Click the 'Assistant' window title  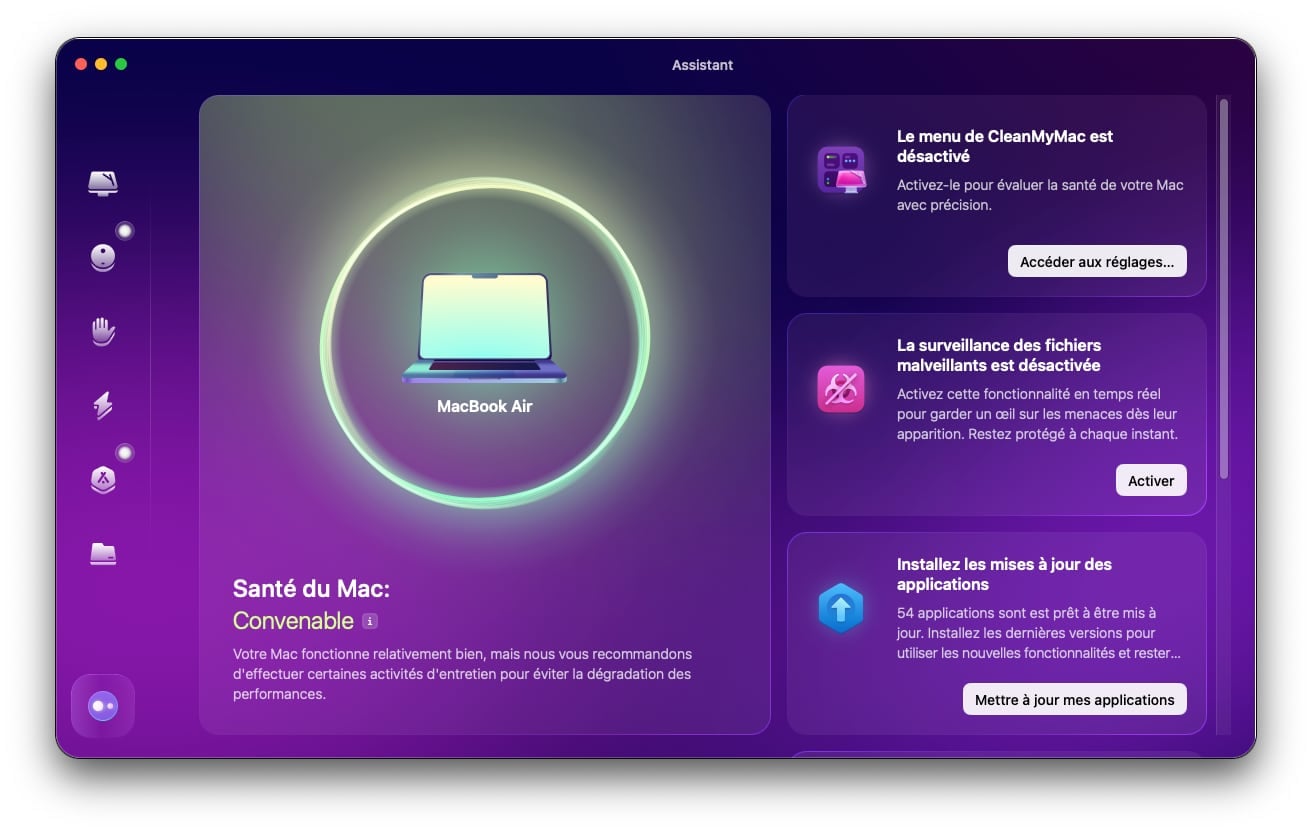tap(702, 65)
